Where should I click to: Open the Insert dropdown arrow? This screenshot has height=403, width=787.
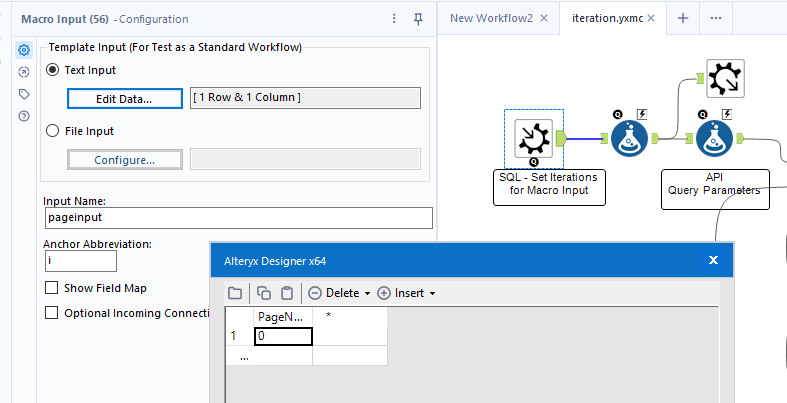click(432, 294)
